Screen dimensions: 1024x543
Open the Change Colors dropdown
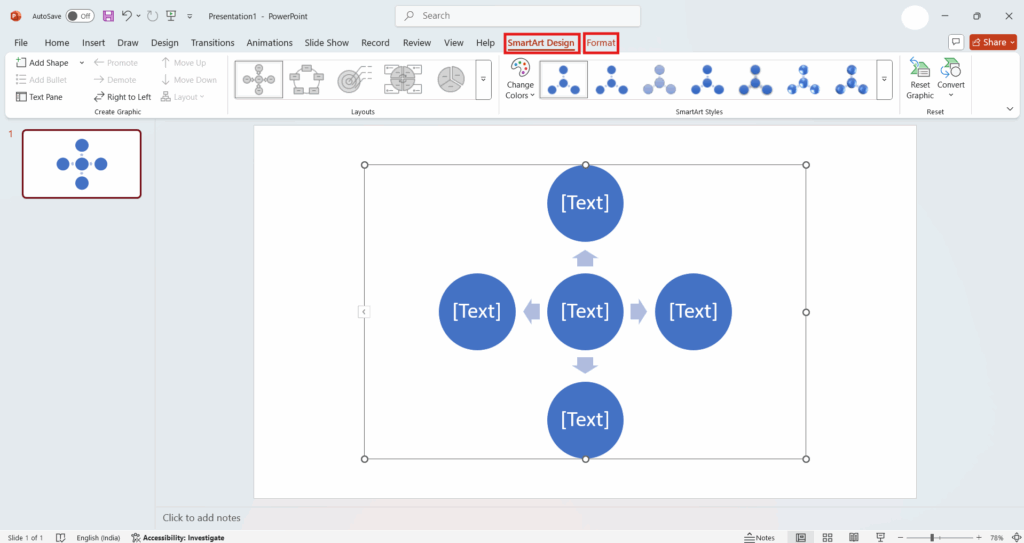click(x=520, y=79)
